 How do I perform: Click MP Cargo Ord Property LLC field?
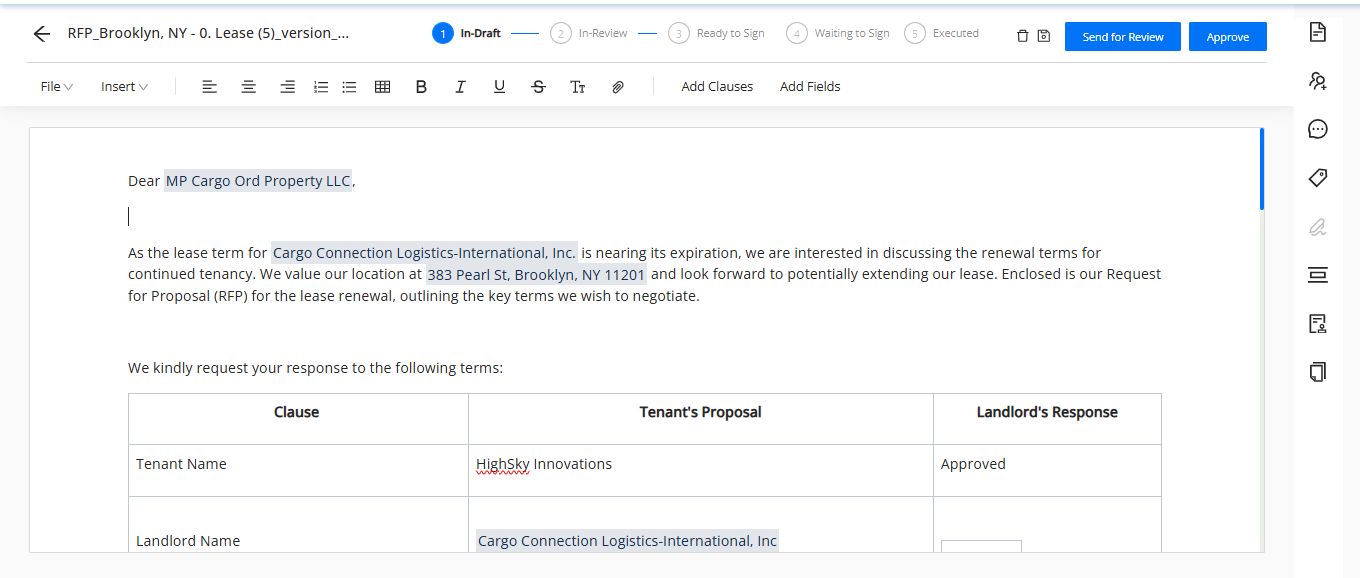[258, 181]
